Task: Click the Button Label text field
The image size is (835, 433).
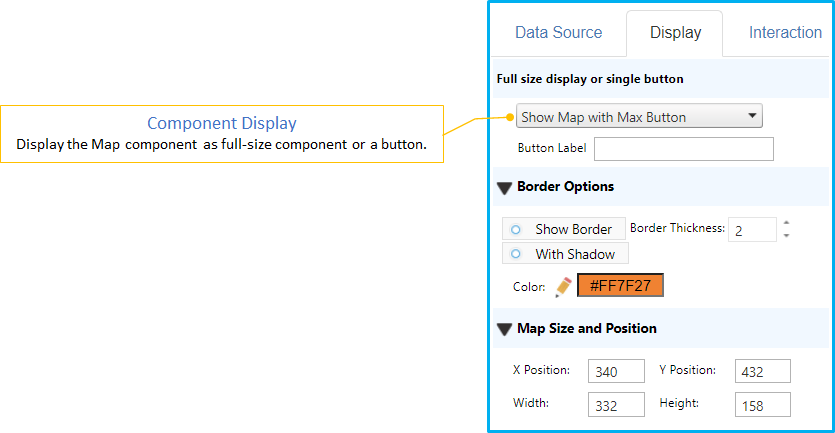Action: (x=684, y=149)
